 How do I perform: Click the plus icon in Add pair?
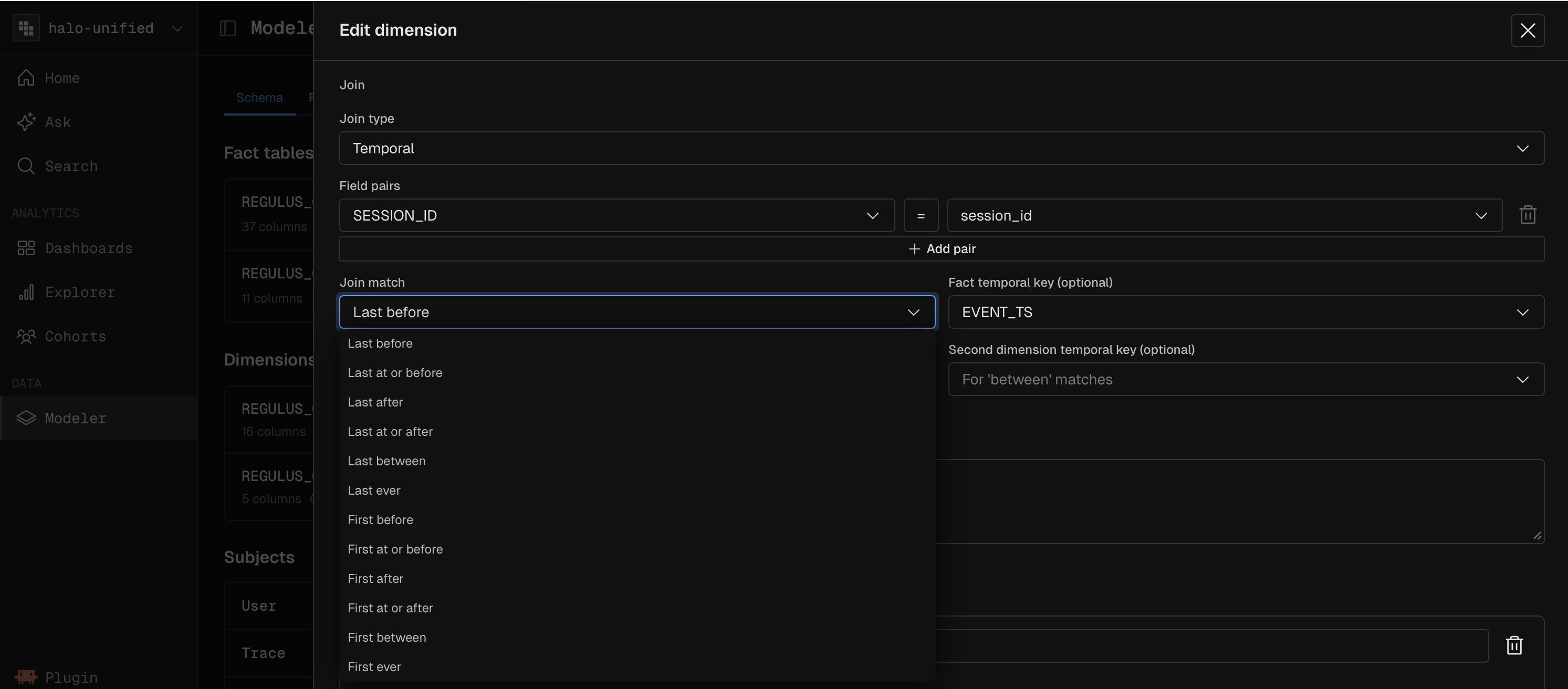click(x=914, y=249)
